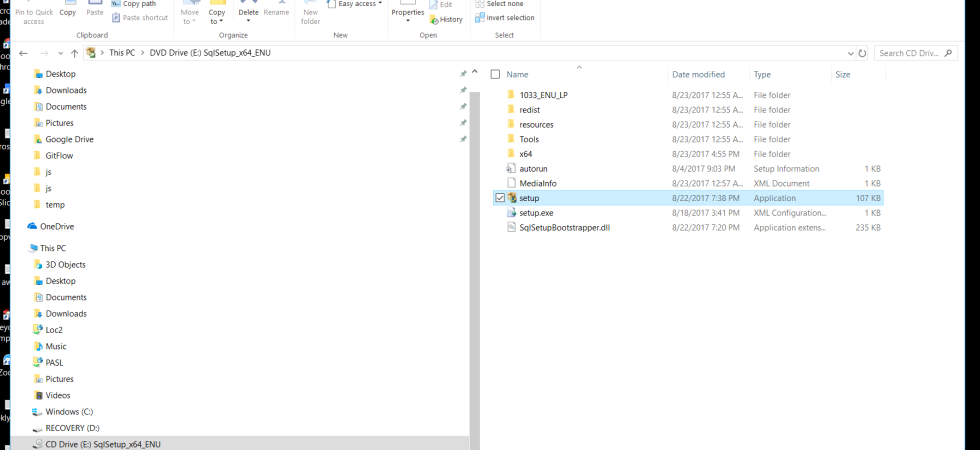
Task: Select Windows (C:) drive in navigation pane
Action: [x=68, y=412]
